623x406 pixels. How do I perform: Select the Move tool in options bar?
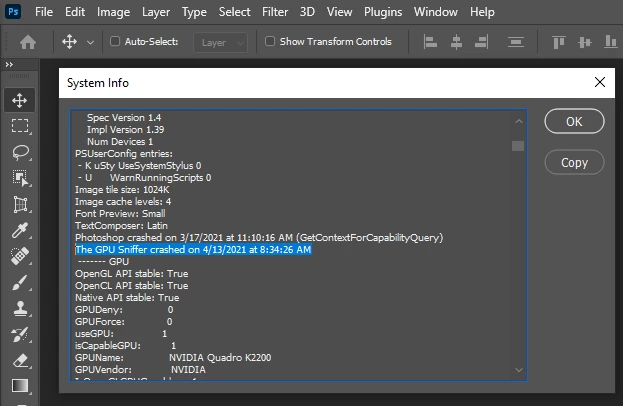pos(69,42)
